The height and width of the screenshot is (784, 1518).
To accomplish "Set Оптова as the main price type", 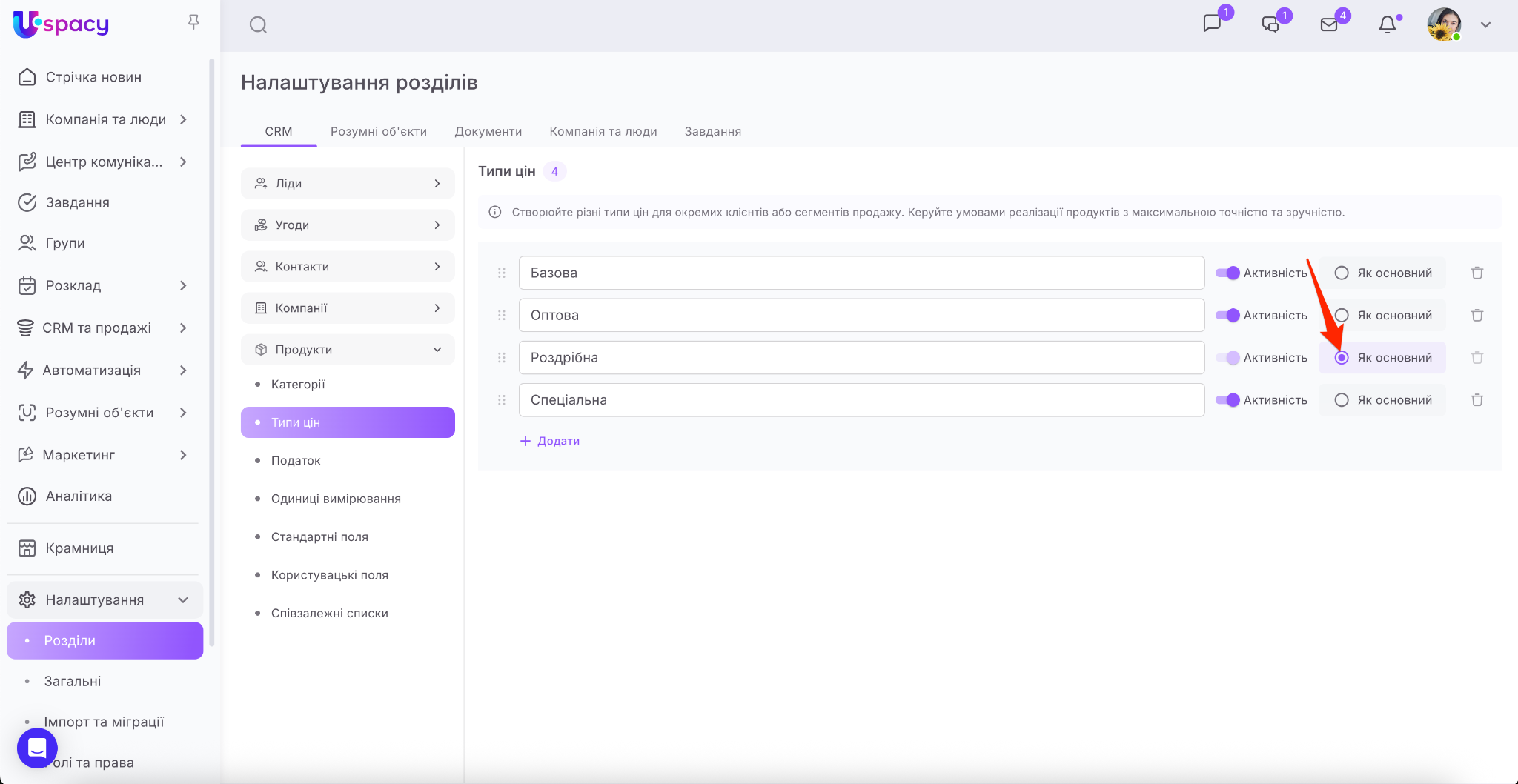I will [1342, 316].
